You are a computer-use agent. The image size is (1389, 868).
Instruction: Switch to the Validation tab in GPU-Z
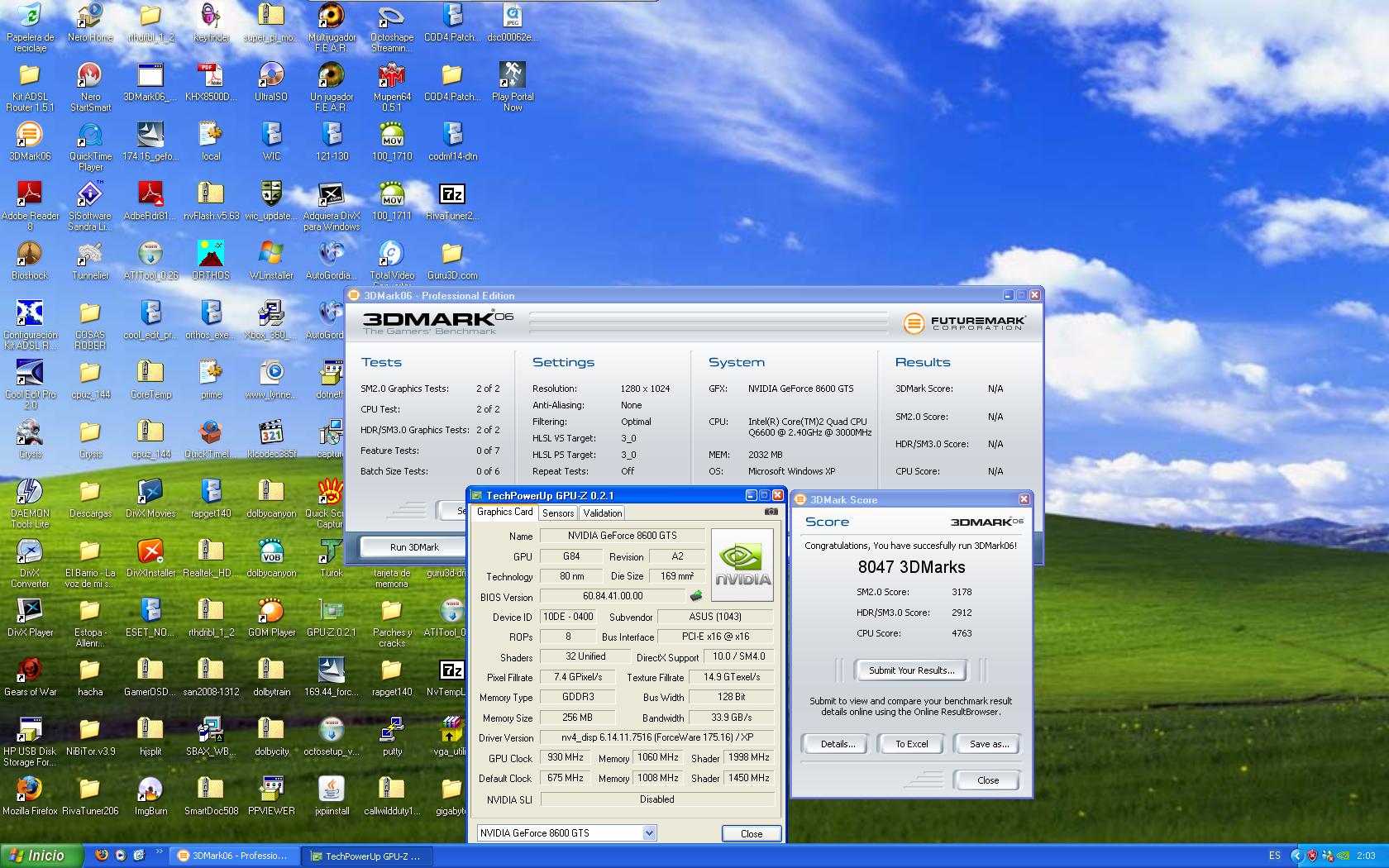click(602, 513)
